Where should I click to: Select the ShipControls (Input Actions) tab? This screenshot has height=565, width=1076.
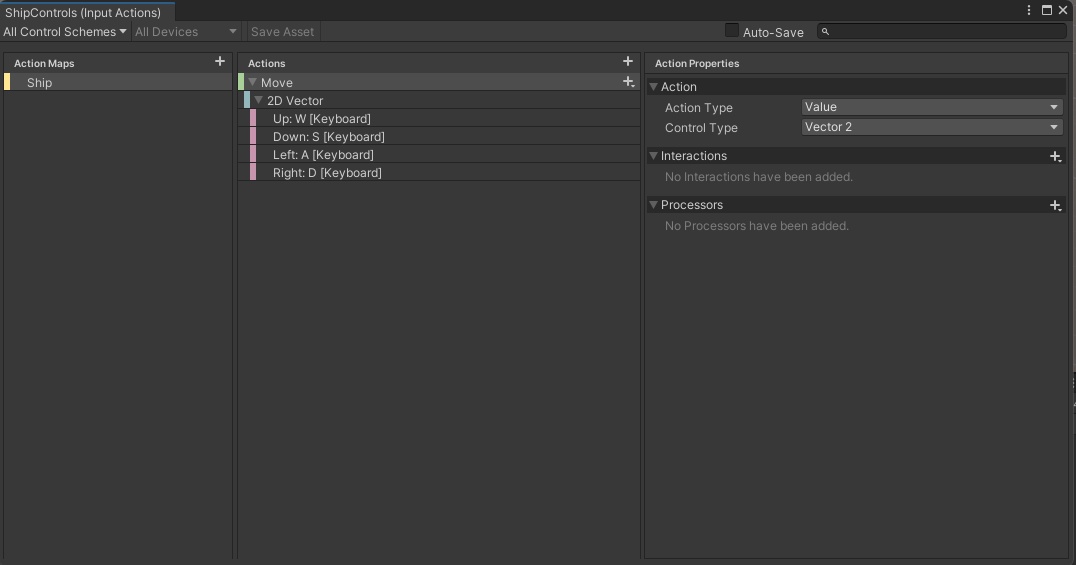pyautogui.click(x=83, y=12)
